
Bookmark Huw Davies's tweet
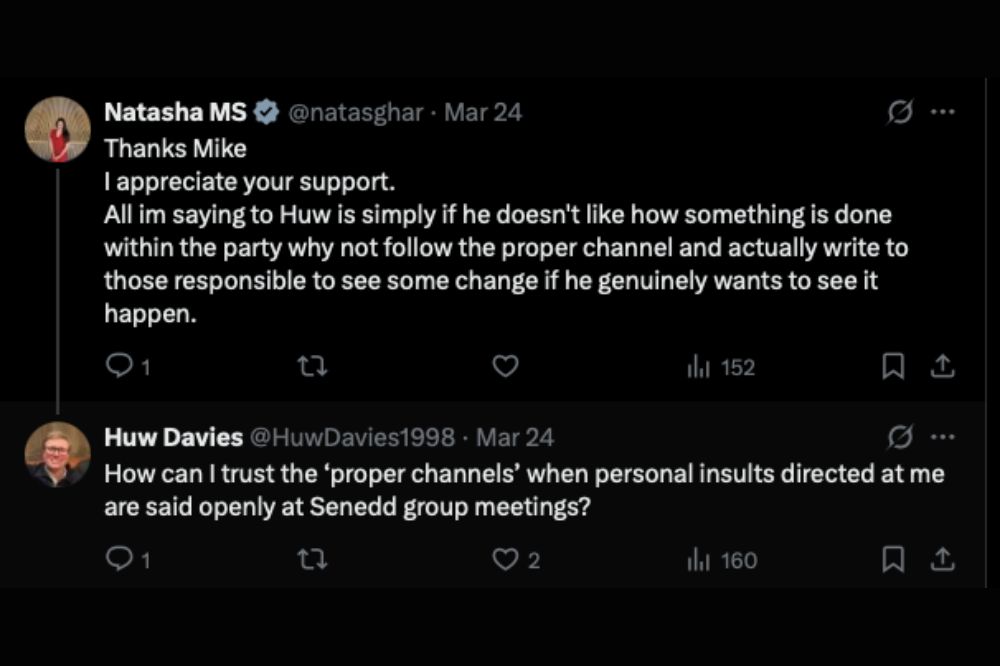[x=892, y=560]
